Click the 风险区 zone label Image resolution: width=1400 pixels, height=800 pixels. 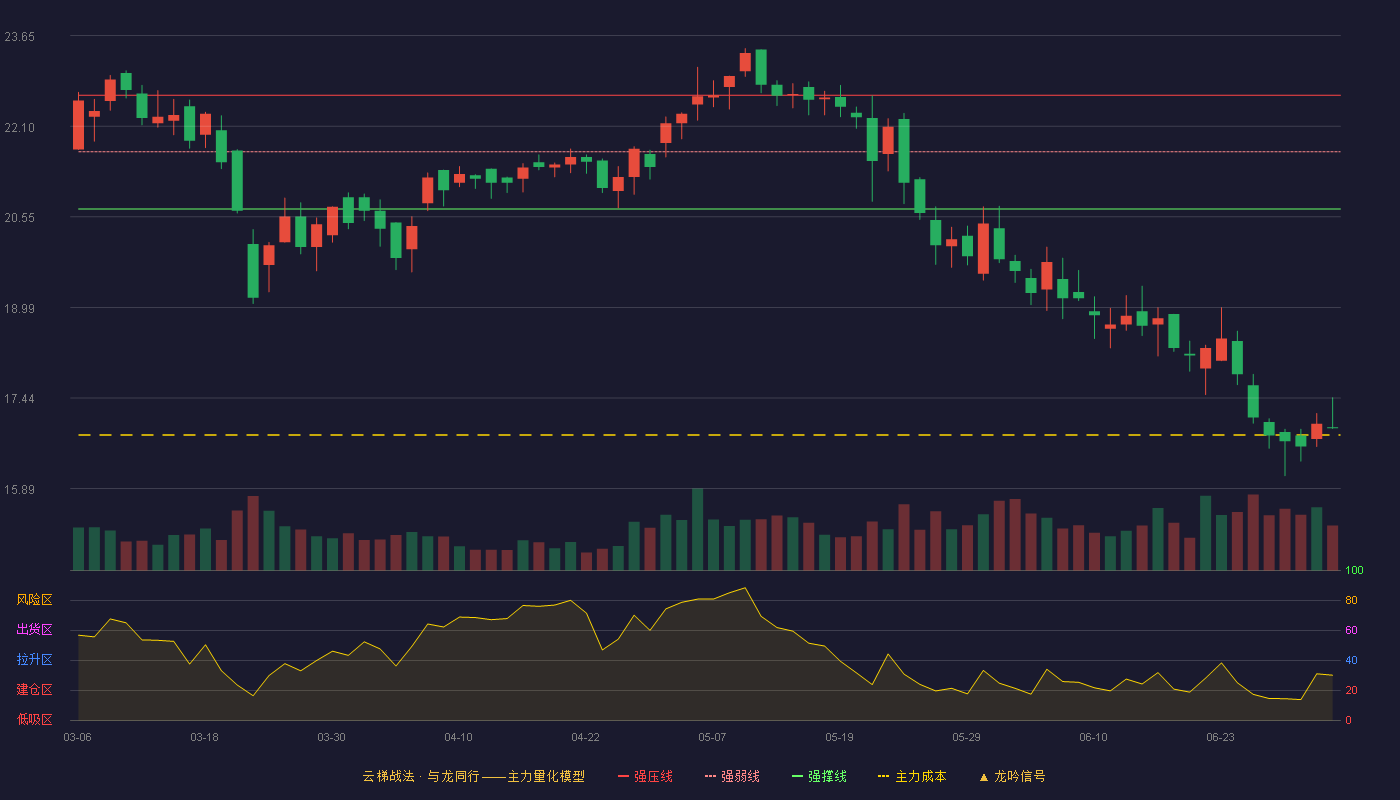34,600
